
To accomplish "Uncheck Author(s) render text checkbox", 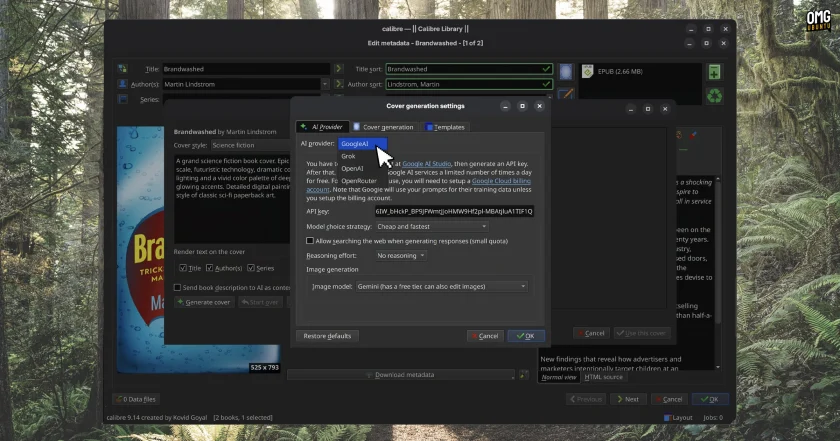I will coord(209,268).
